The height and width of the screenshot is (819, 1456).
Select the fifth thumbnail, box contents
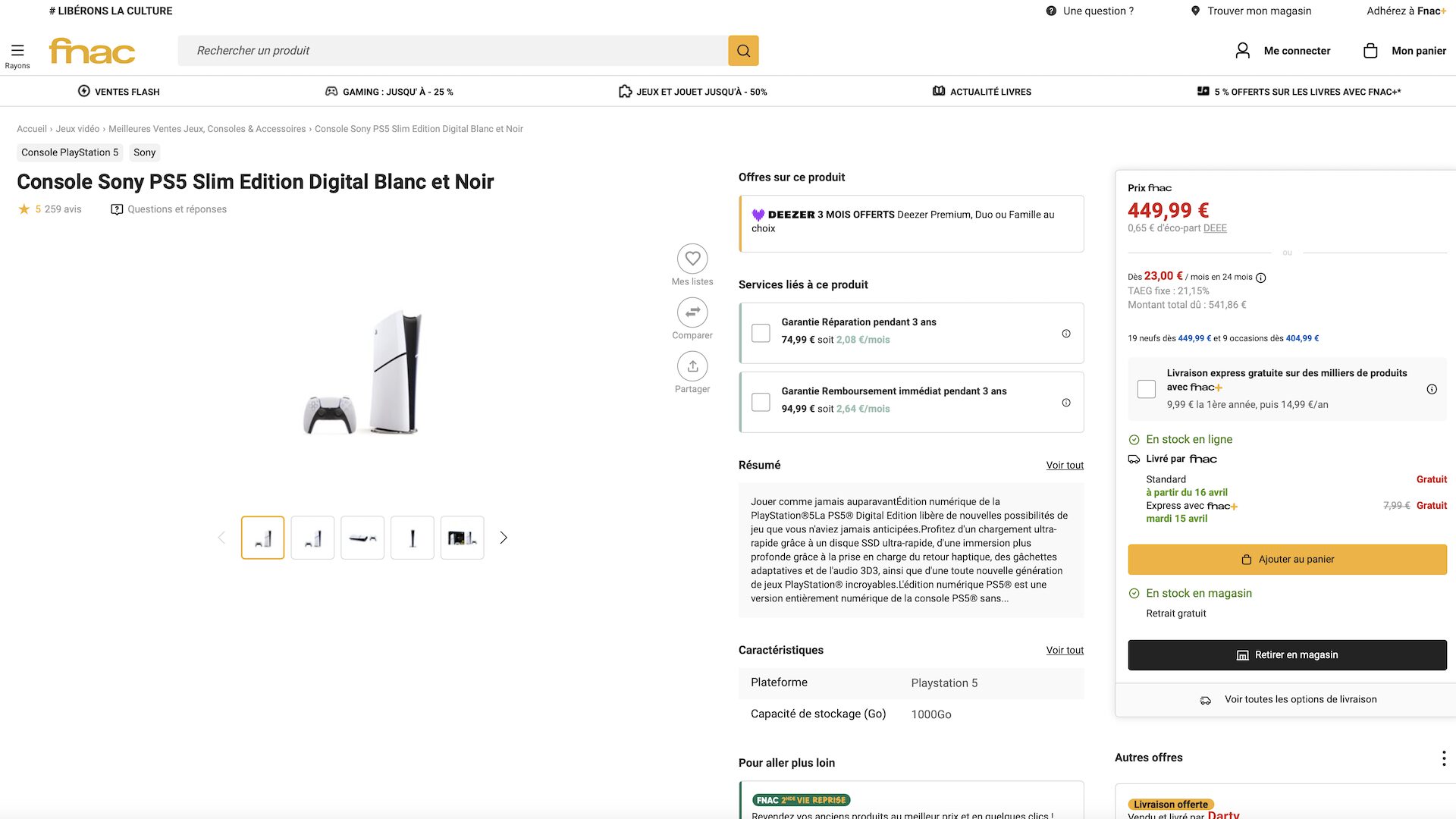[x=463, y=538]
